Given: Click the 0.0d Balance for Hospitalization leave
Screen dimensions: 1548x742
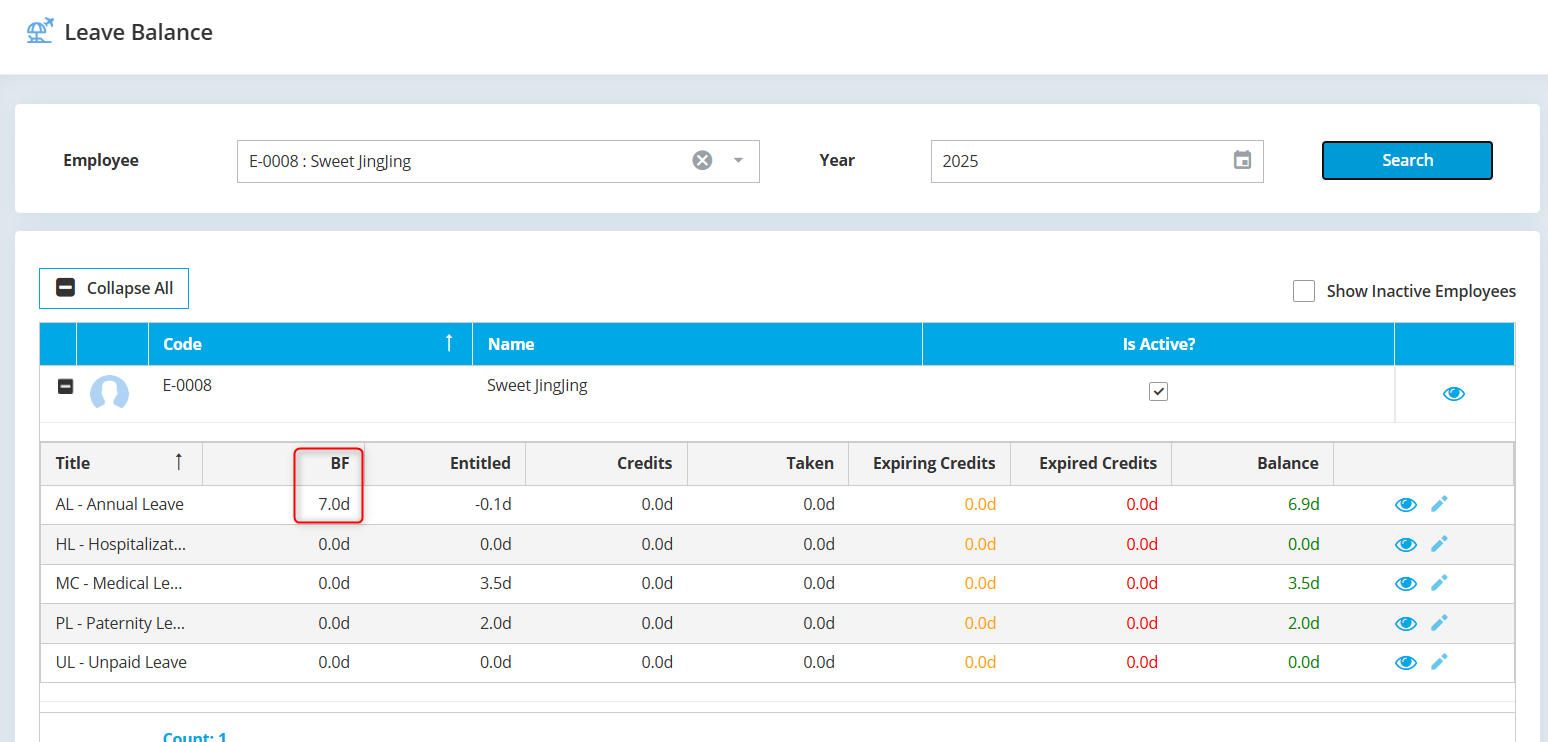Looking at the screenshot, I should (1303, 544).
